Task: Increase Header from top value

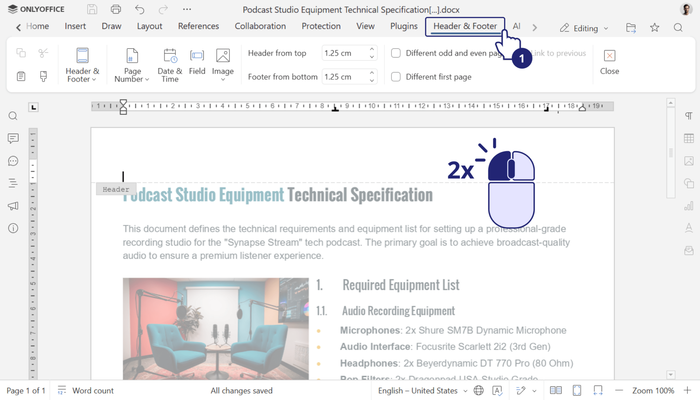Action: [x=372, y=50]
